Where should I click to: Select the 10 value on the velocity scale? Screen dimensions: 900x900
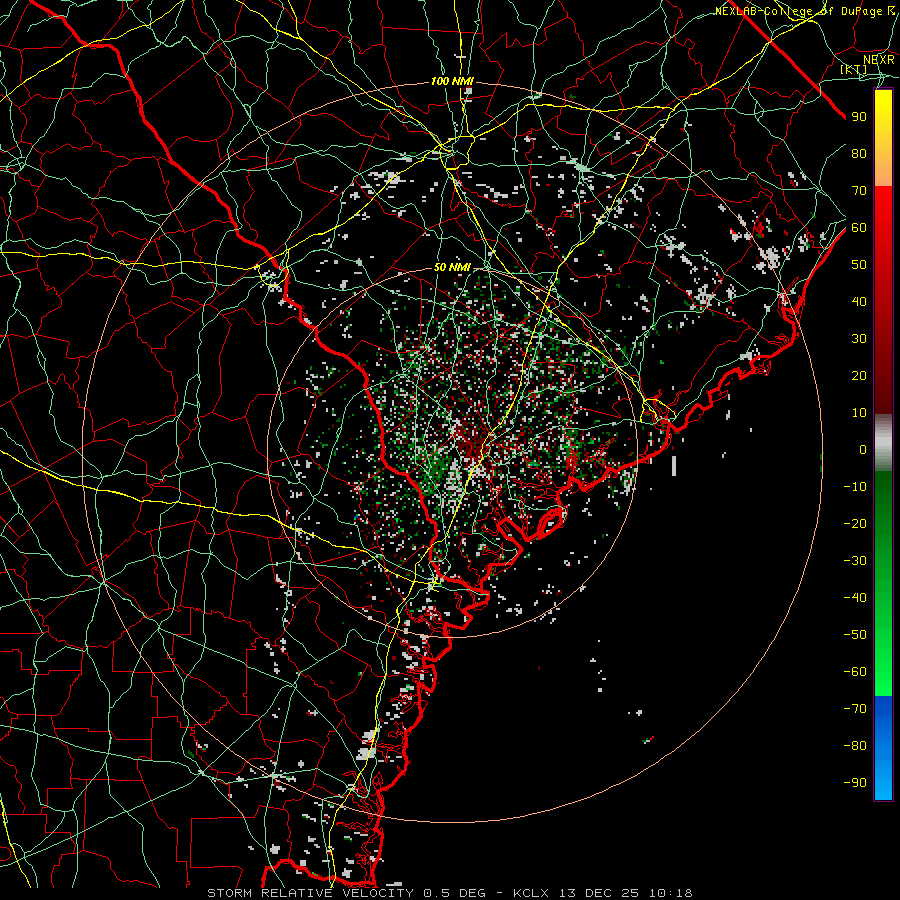click(859, 413)
